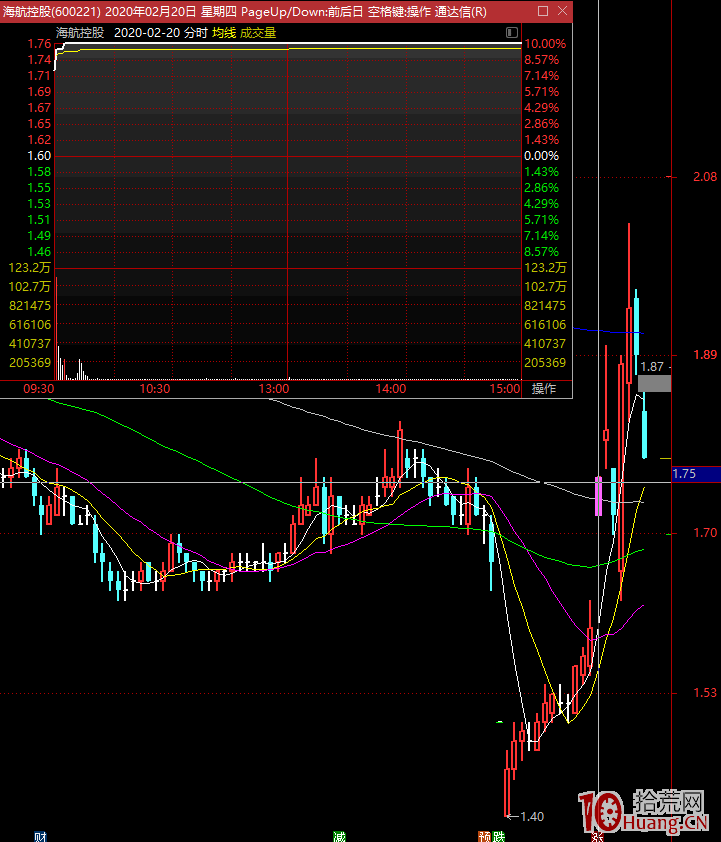
Task: Select the 均线 average line legend
Action: tap(223, 32)
